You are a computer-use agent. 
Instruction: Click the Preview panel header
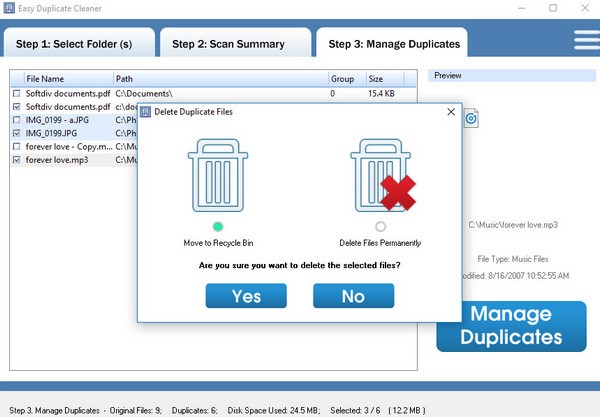512,75
